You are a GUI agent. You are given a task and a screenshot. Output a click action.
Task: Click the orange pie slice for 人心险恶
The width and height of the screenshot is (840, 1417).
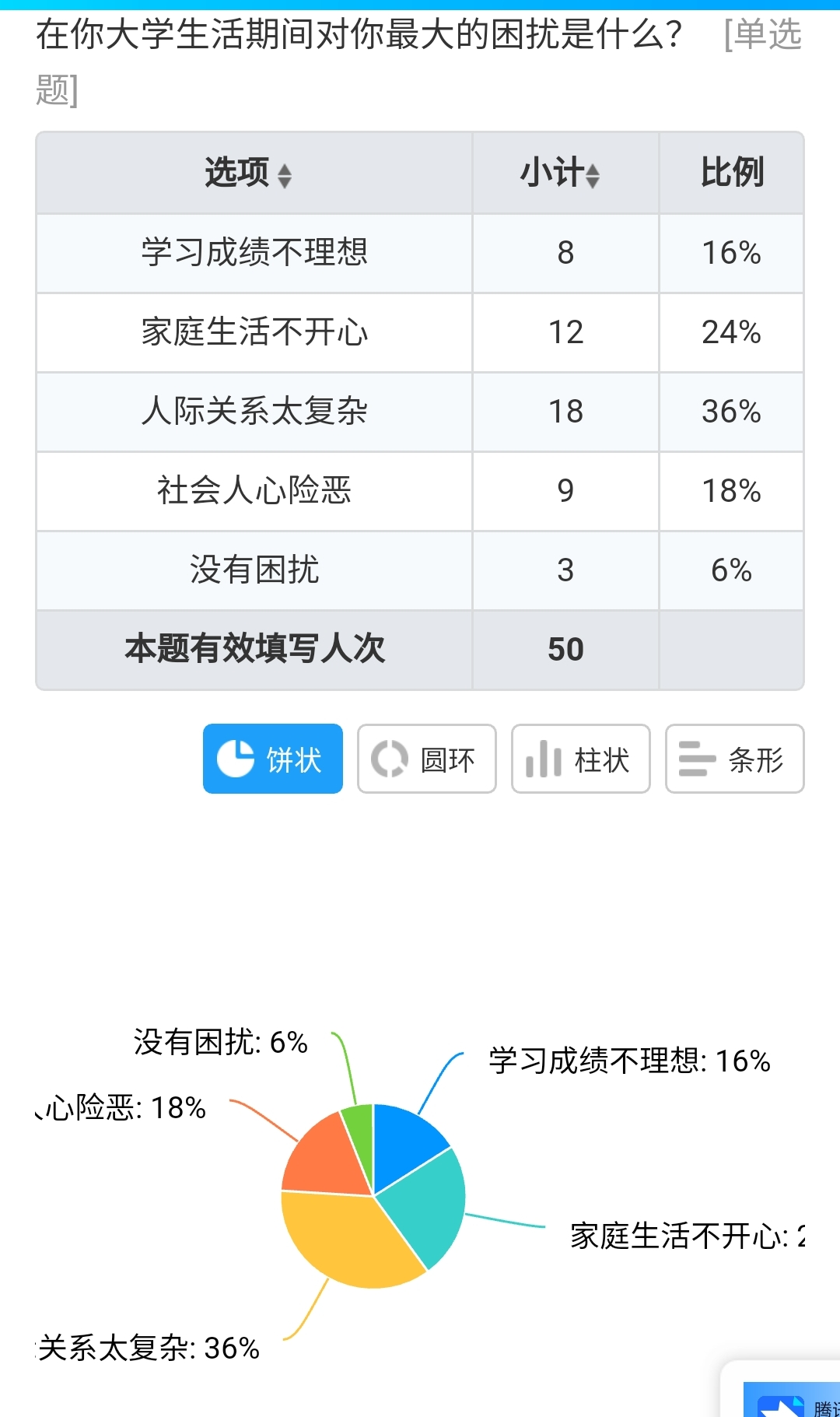[323, 1159]
